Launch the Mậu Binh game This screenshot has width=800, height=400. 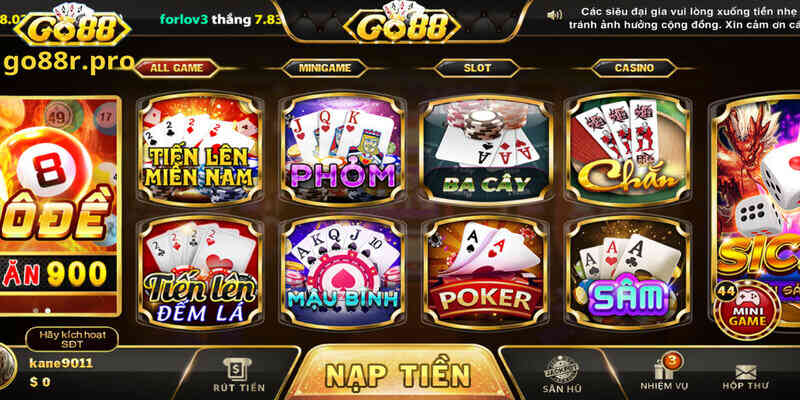pos(342,272)
